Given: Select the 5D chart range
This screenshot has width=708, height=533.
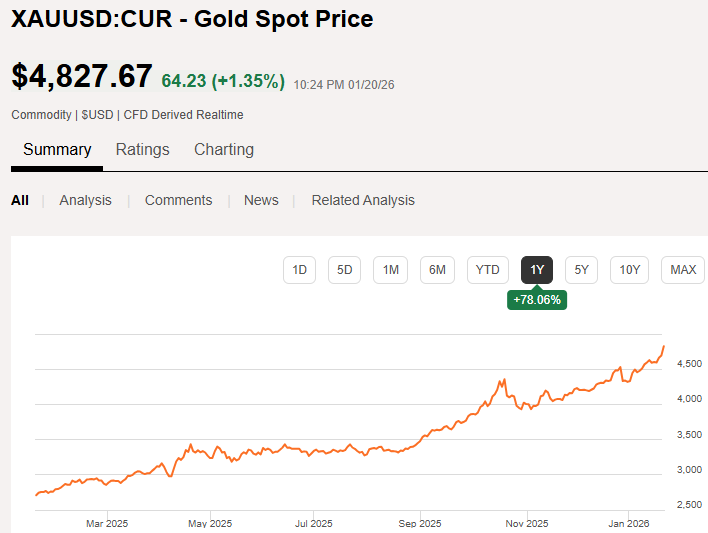Looking at the screenshot, I should click(345, 270).
